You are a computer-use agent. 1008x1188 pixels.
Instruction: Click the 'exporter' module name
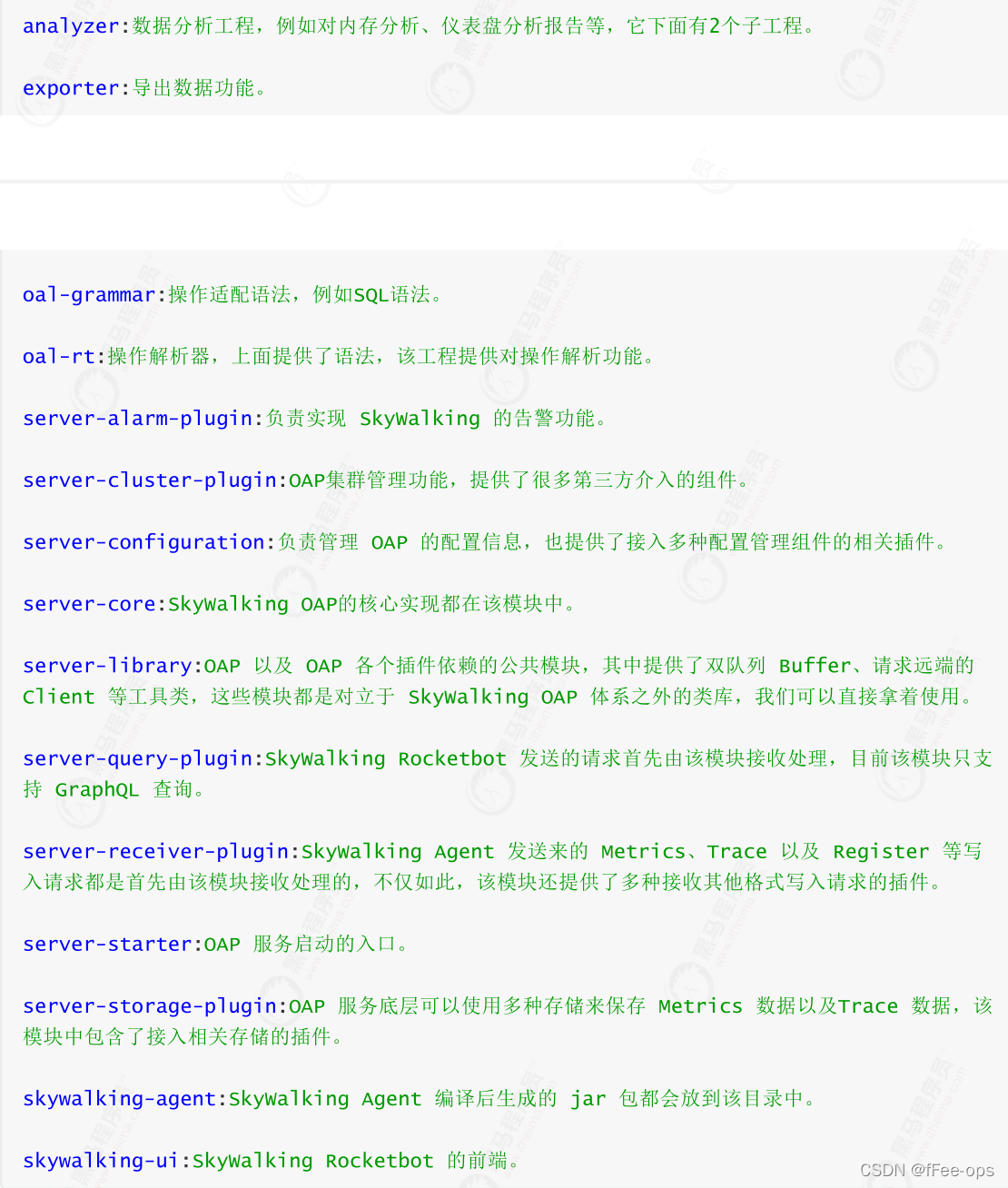(71, 88)
